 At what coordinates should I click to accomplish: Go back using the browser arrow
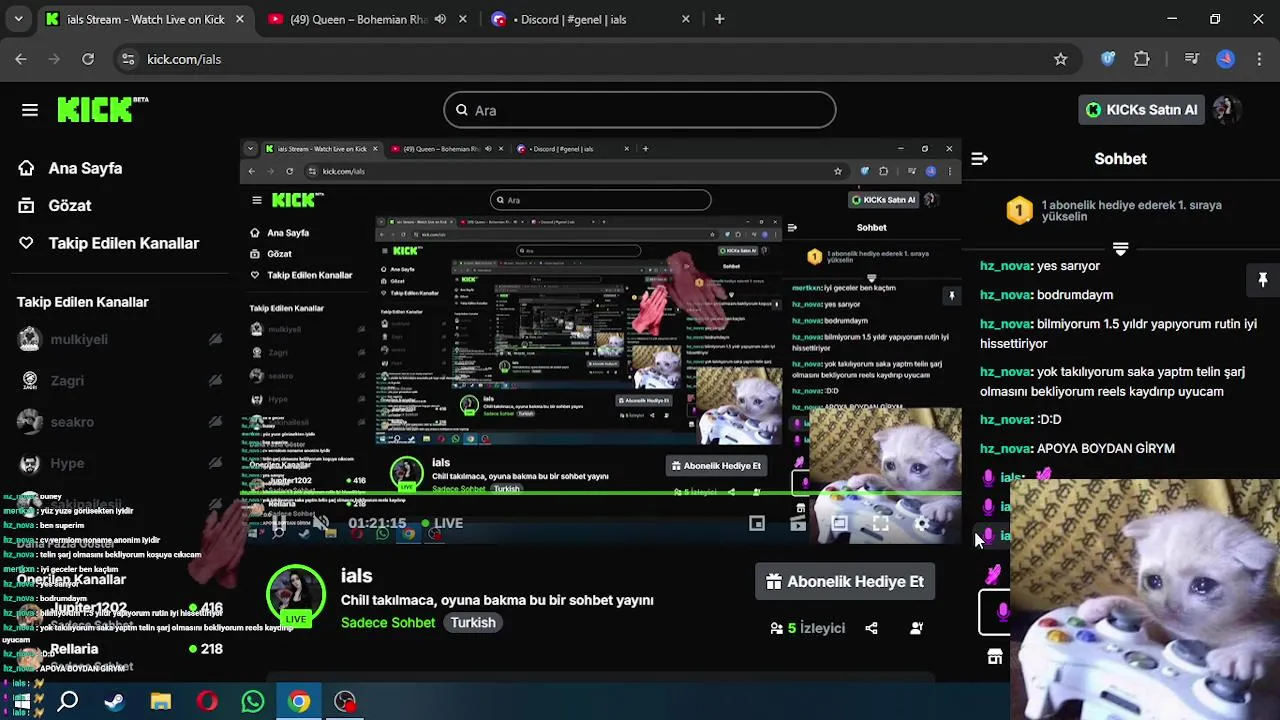click(21, 59)
